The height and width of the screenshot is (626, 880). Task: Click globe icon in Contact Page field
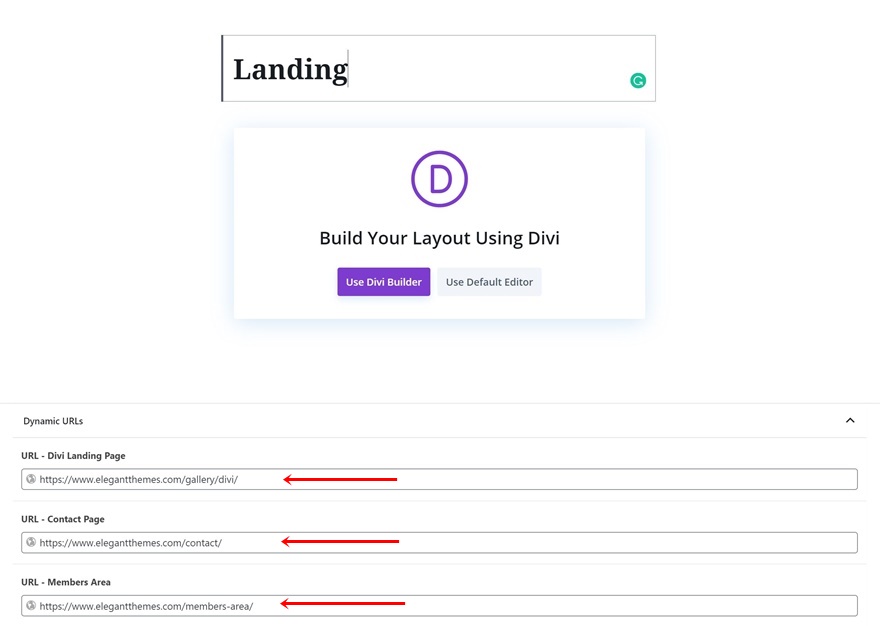coord(31,542)
